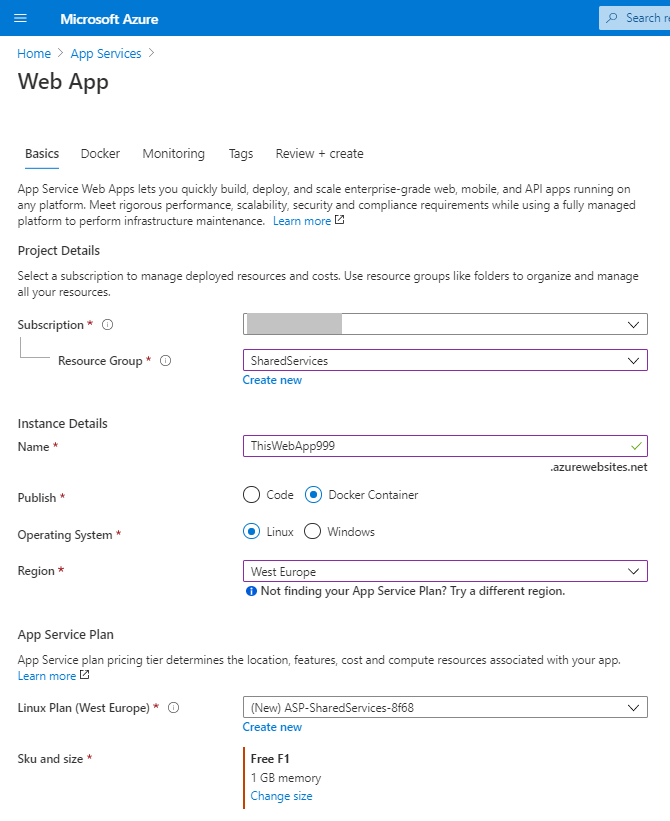The image size is (670, 821).
Task: Choose Linux operating system
Action: (x=251, y=531)
